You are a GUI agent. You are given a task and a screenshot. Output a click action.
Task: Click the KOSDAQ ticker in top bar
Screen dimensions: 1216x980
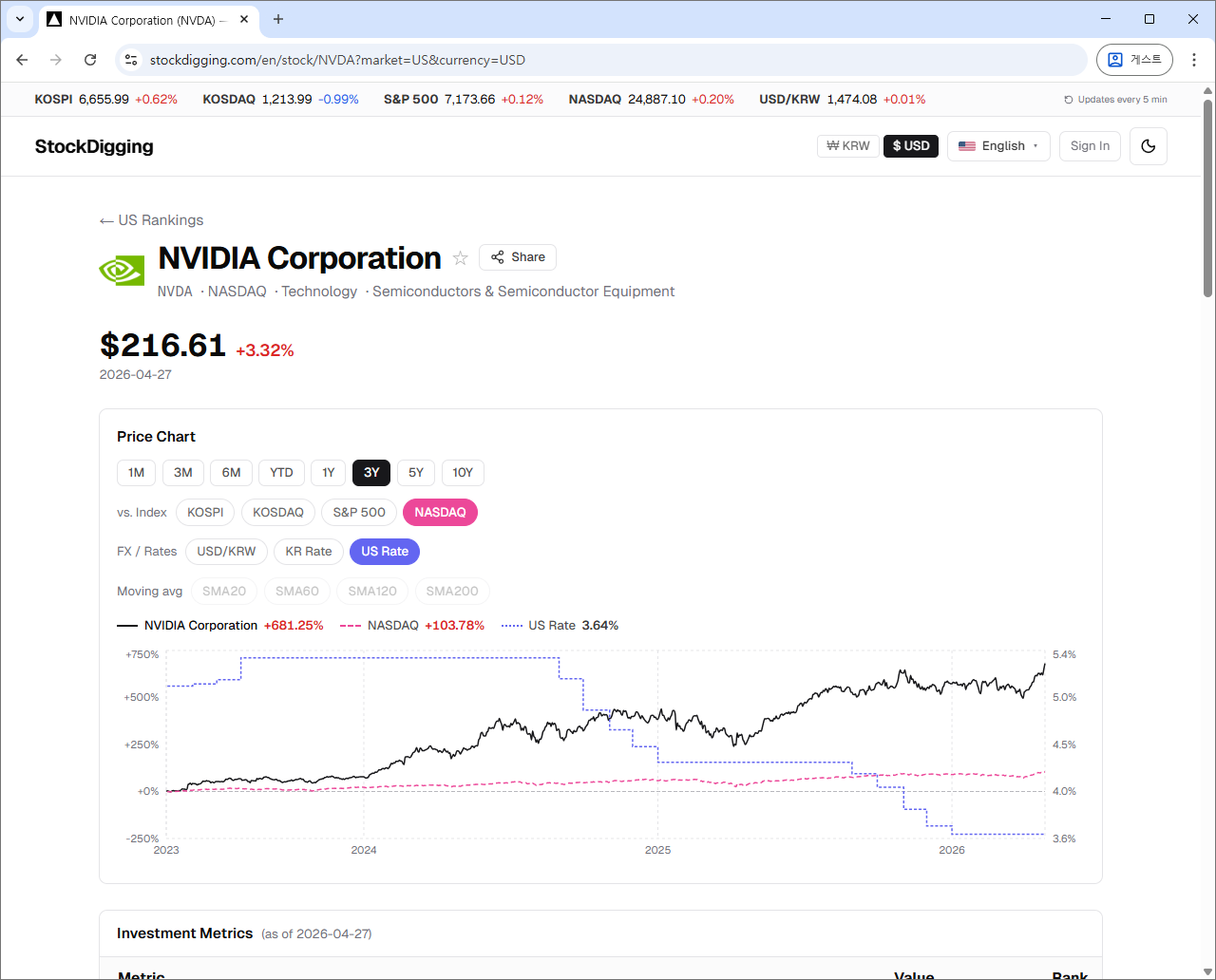pos(281,99)
